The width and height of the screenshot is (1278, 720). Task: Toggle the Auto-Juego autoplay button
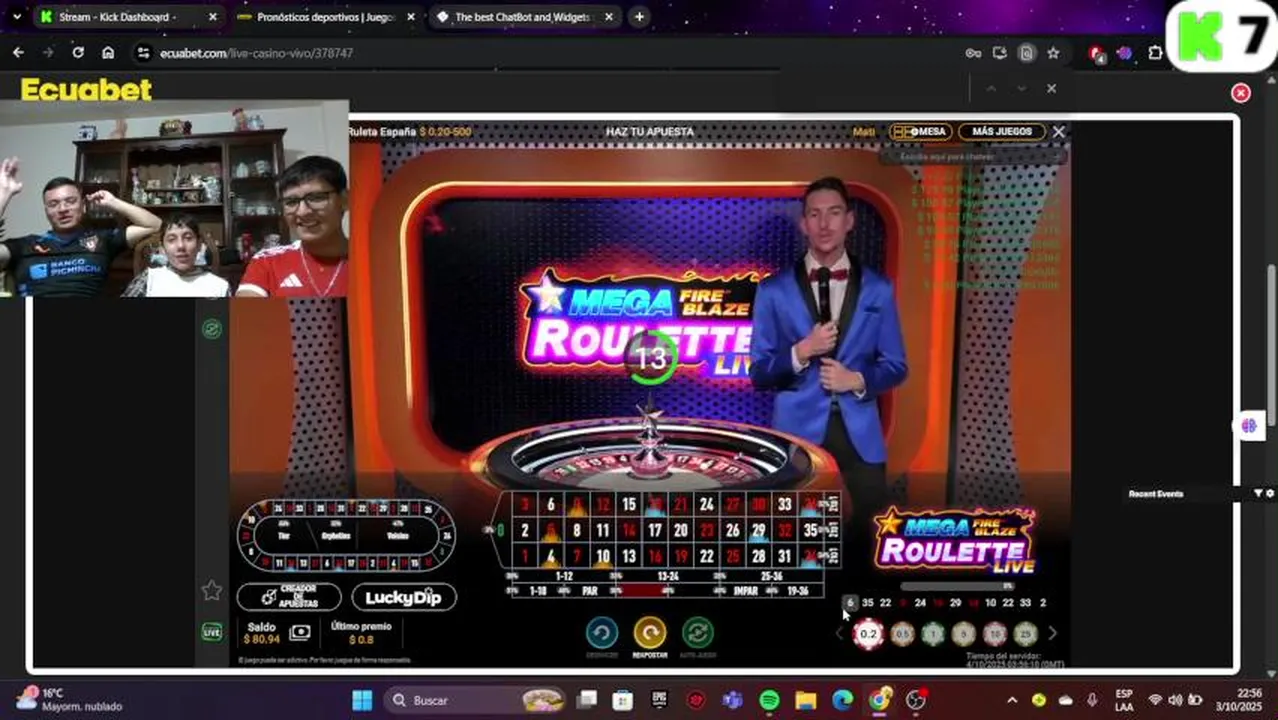coord(698,633)
